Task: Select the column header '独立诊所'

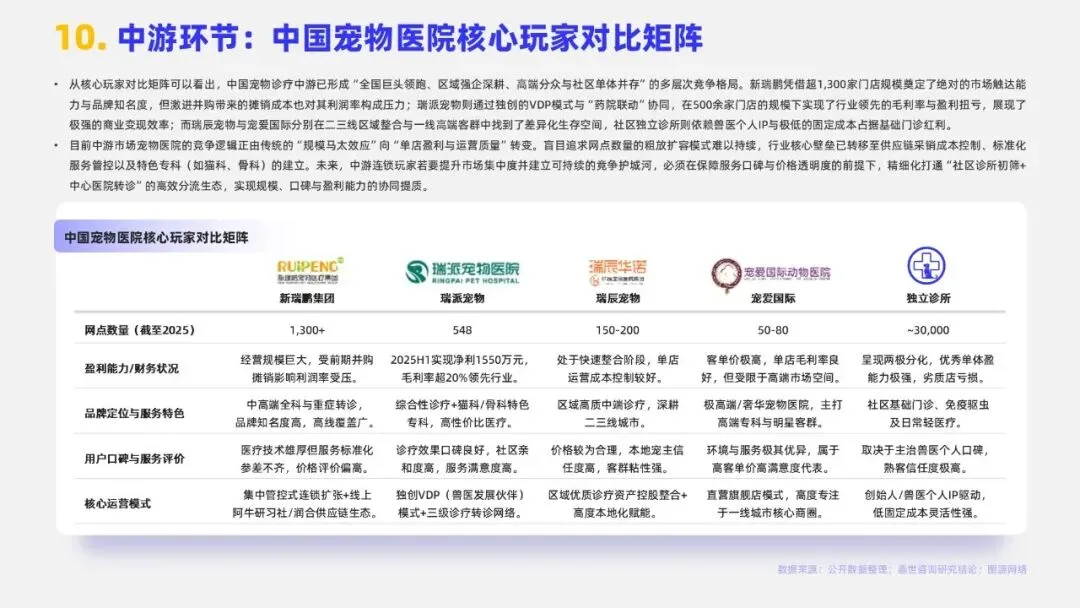Action: pyautogui.click(x=928, y=298)
